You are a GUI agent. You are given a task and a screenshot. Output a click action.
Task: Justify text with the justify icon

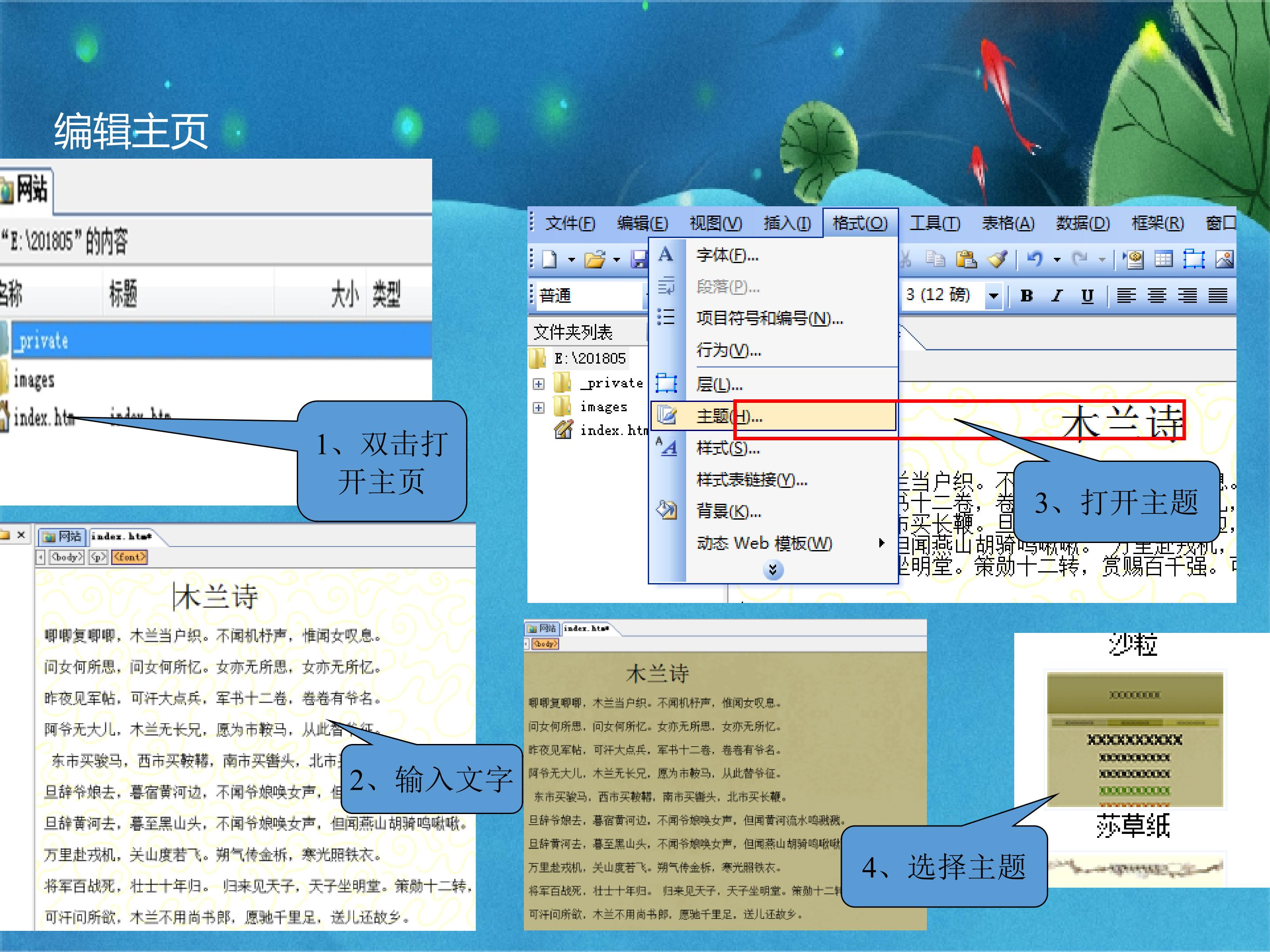[1218, 296]
